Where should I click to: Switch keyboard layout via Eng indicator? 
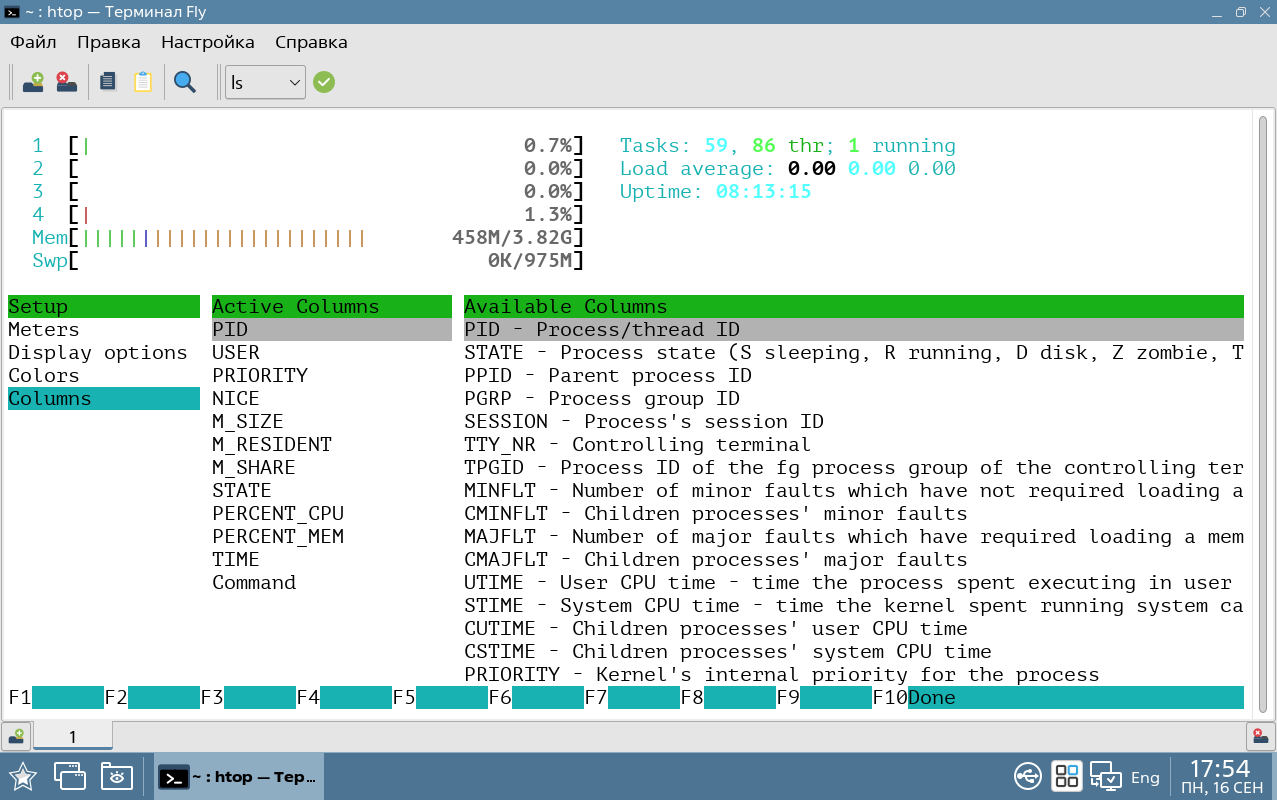pyautogui.click(x=1145, y=777)
